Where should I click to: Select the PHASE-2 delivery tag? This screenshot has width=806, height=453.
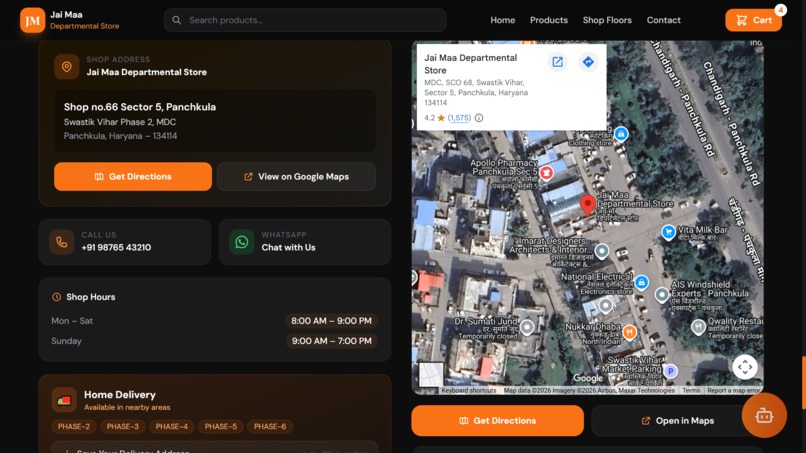click(74, 426)
